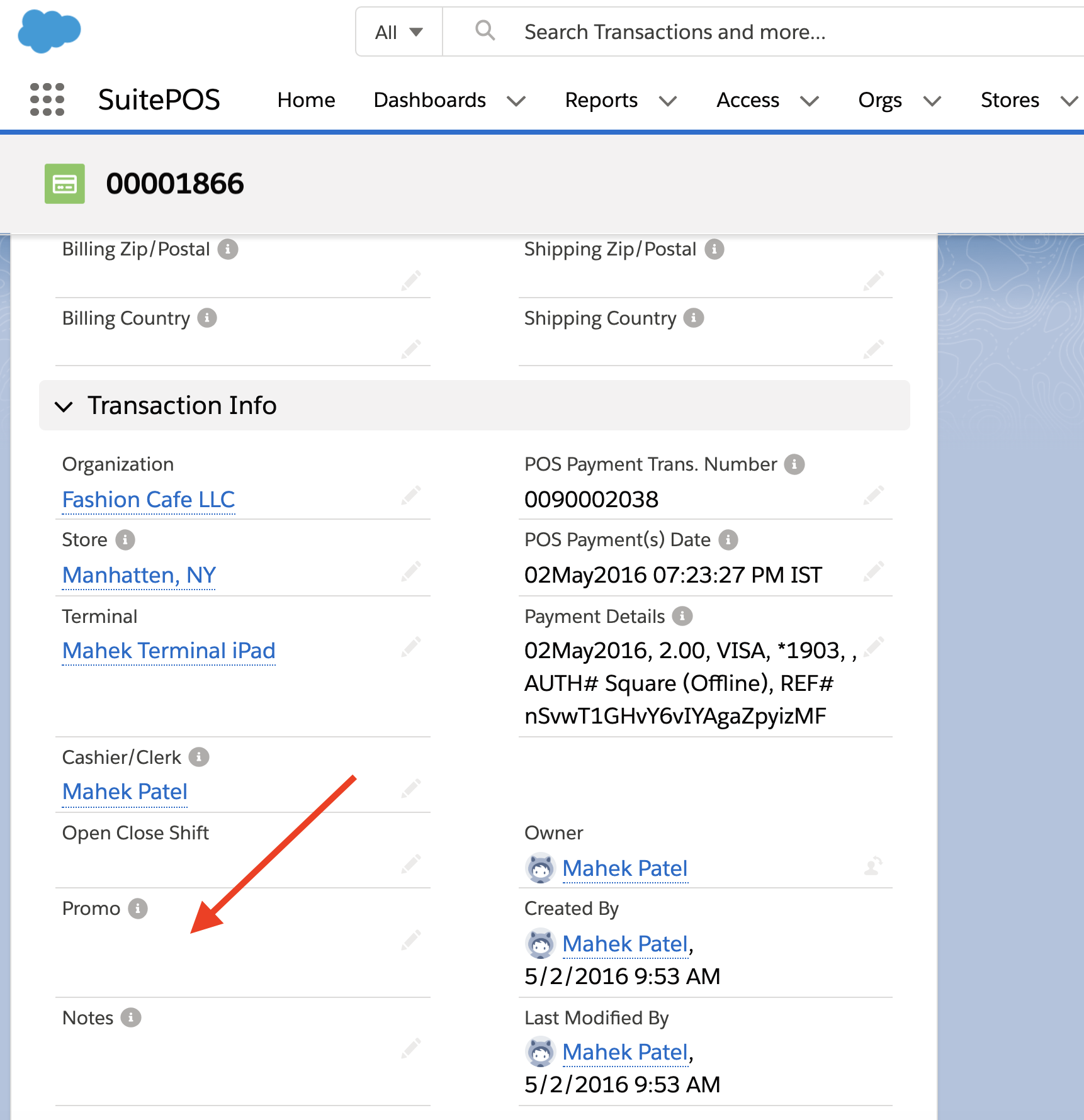Viewport: 1084px width, 1120px height.
Task: Open the Last Modified By Mahek Patel link
Action: pos(625,1052)
